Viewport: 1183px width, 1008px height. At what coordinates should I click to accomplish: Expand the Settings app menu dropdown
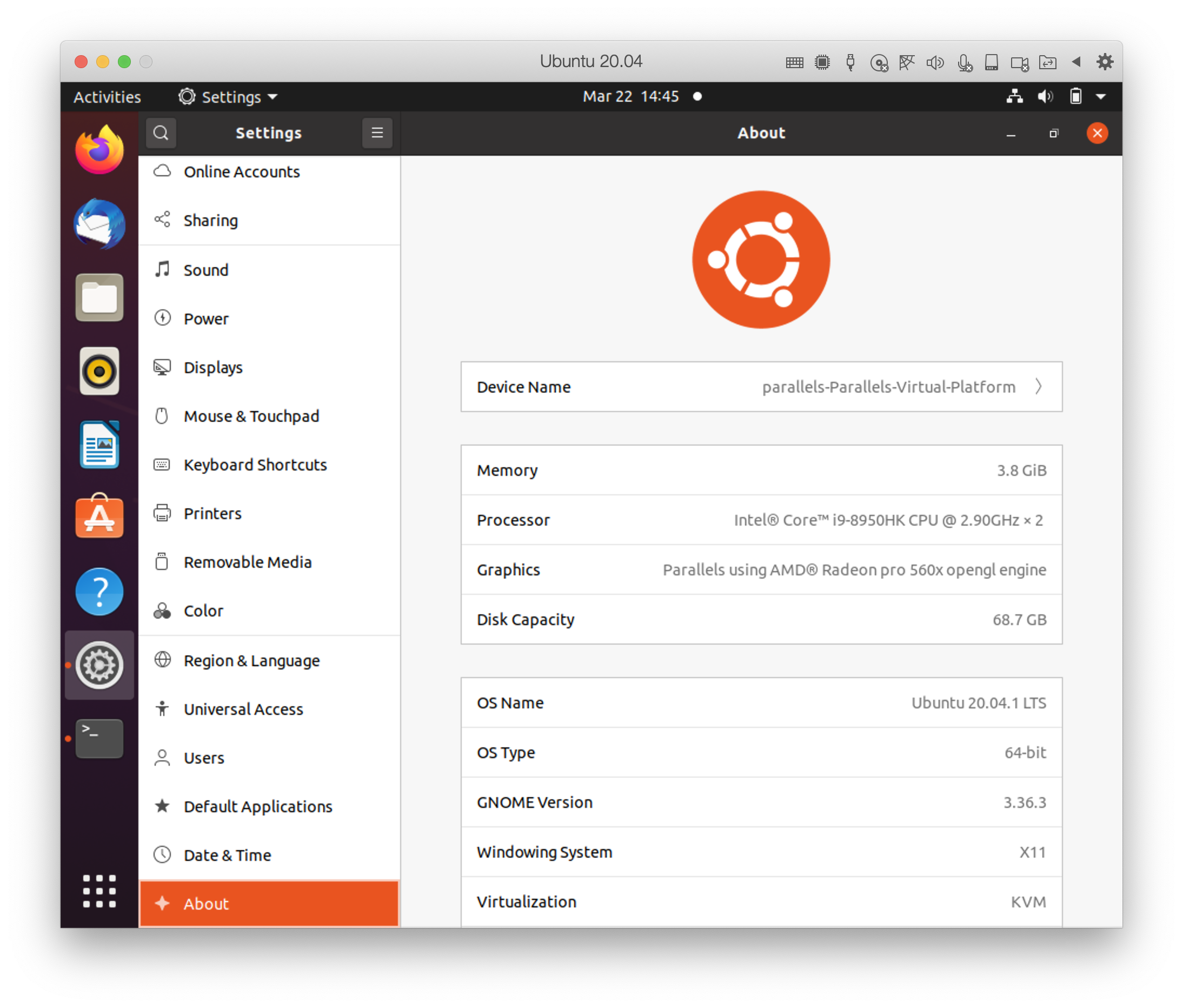coord(228,97)
